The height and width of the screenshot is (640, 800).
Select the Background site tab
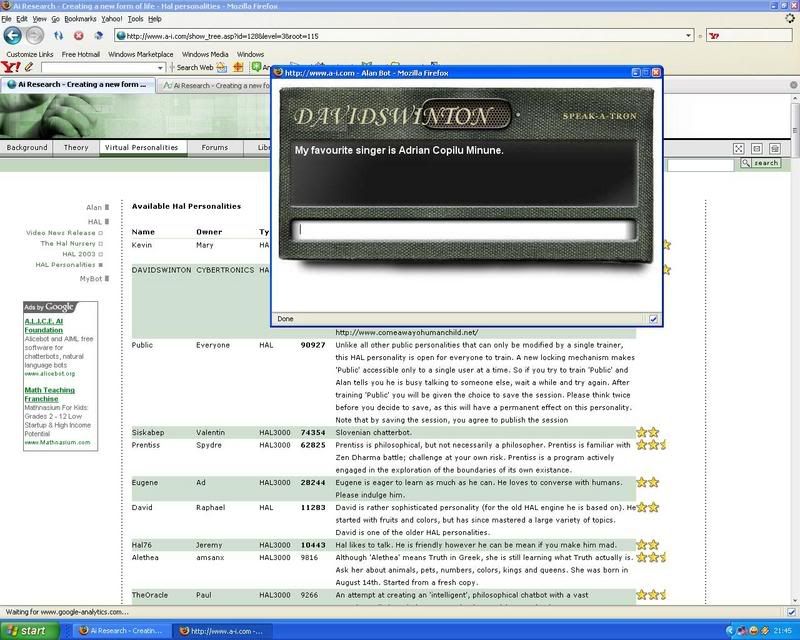[27, 147]
